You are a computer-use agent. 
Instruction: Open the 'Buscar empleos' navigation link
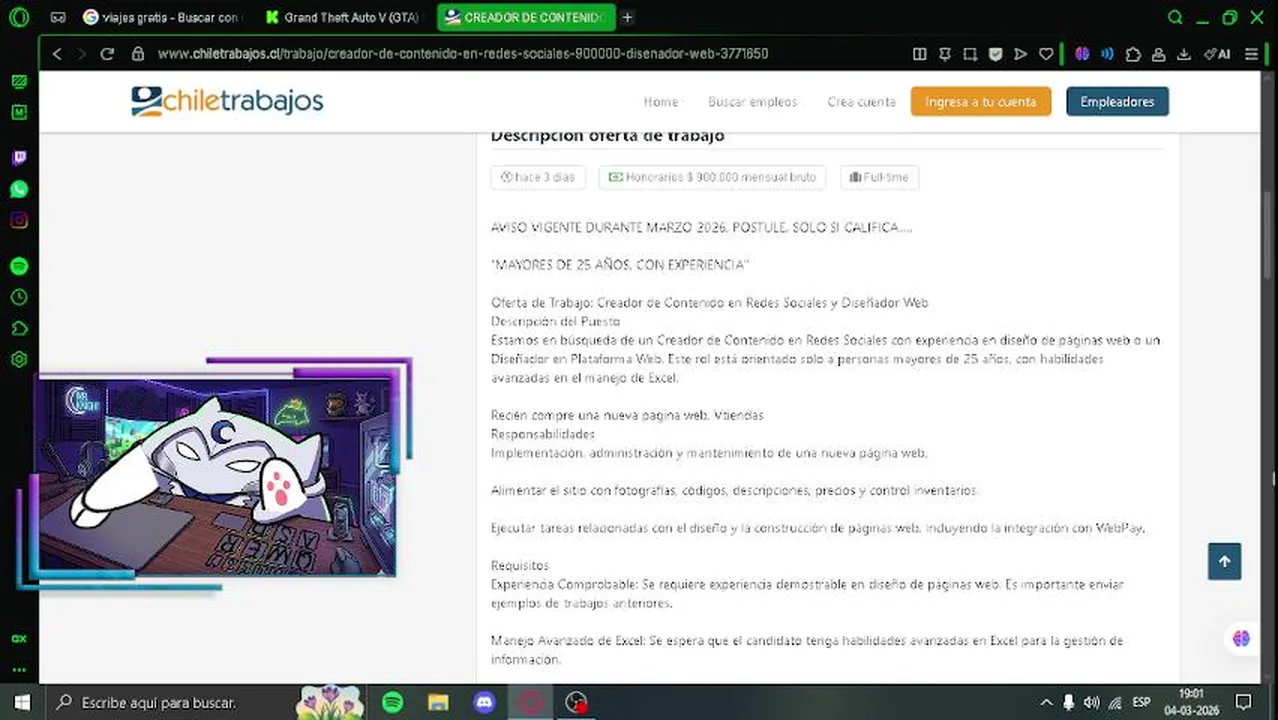tap(753, 102)
